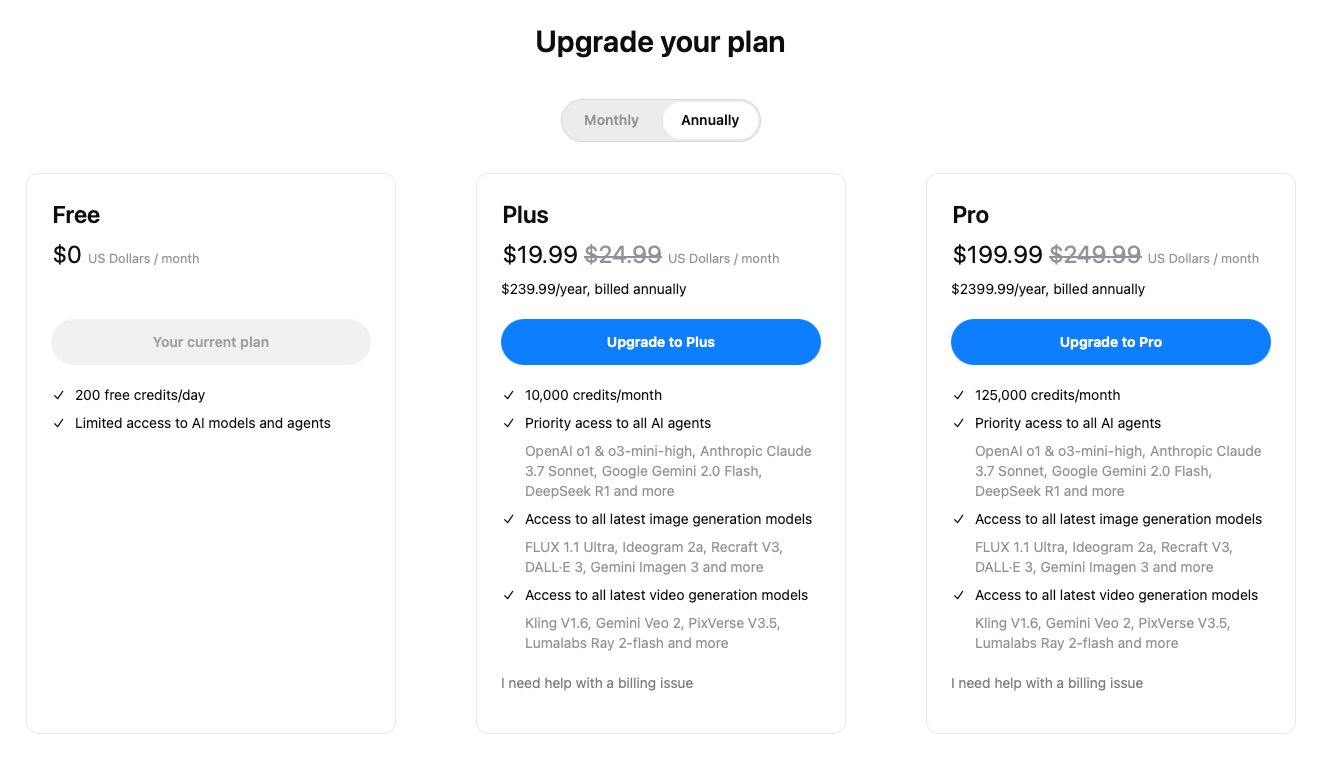Open billing issue help under Pro plan

tap(1047, 683)
